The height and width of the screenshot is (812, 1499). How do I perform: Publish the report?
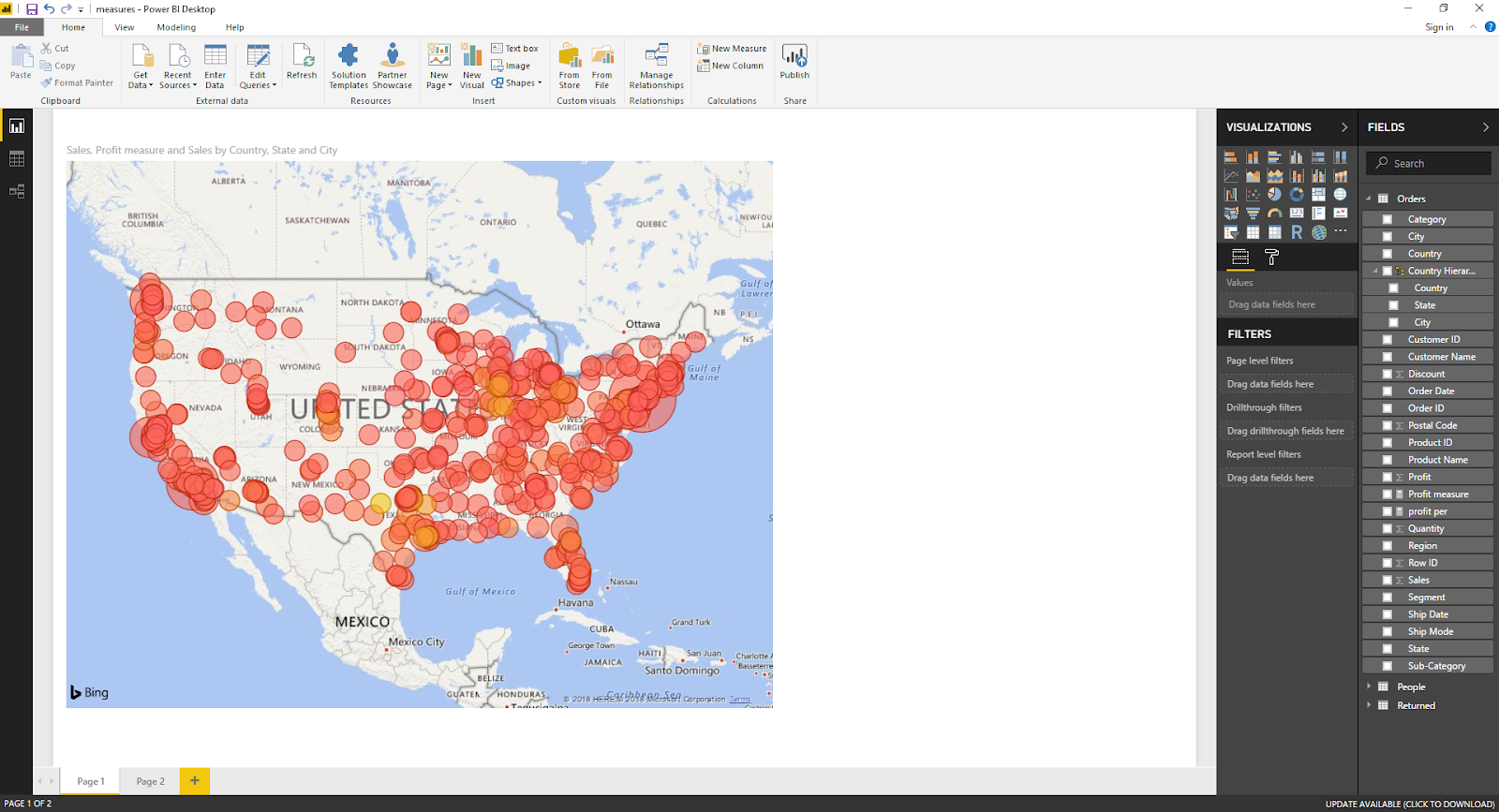pyautogui.click(x=794, y=62)
